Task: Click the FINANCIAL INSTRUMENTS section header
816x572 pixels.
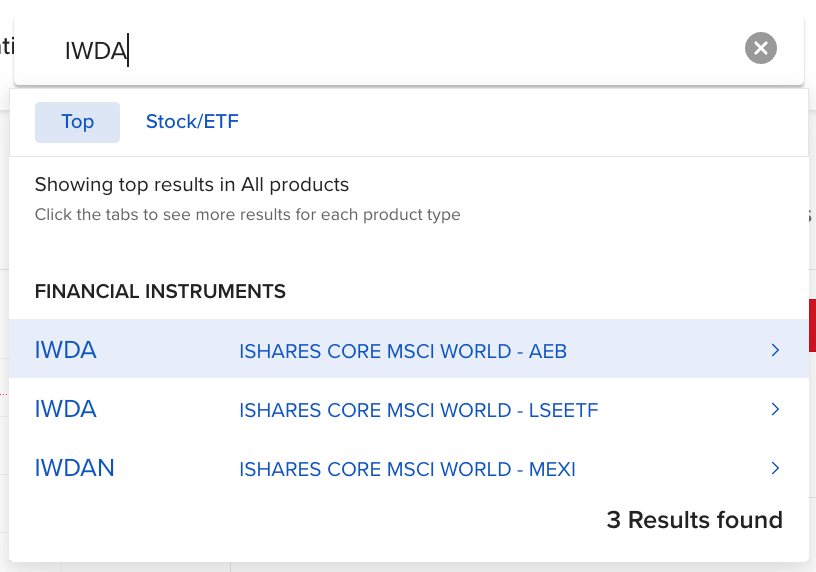Action: pyautogui.click(x=160, y=292)
